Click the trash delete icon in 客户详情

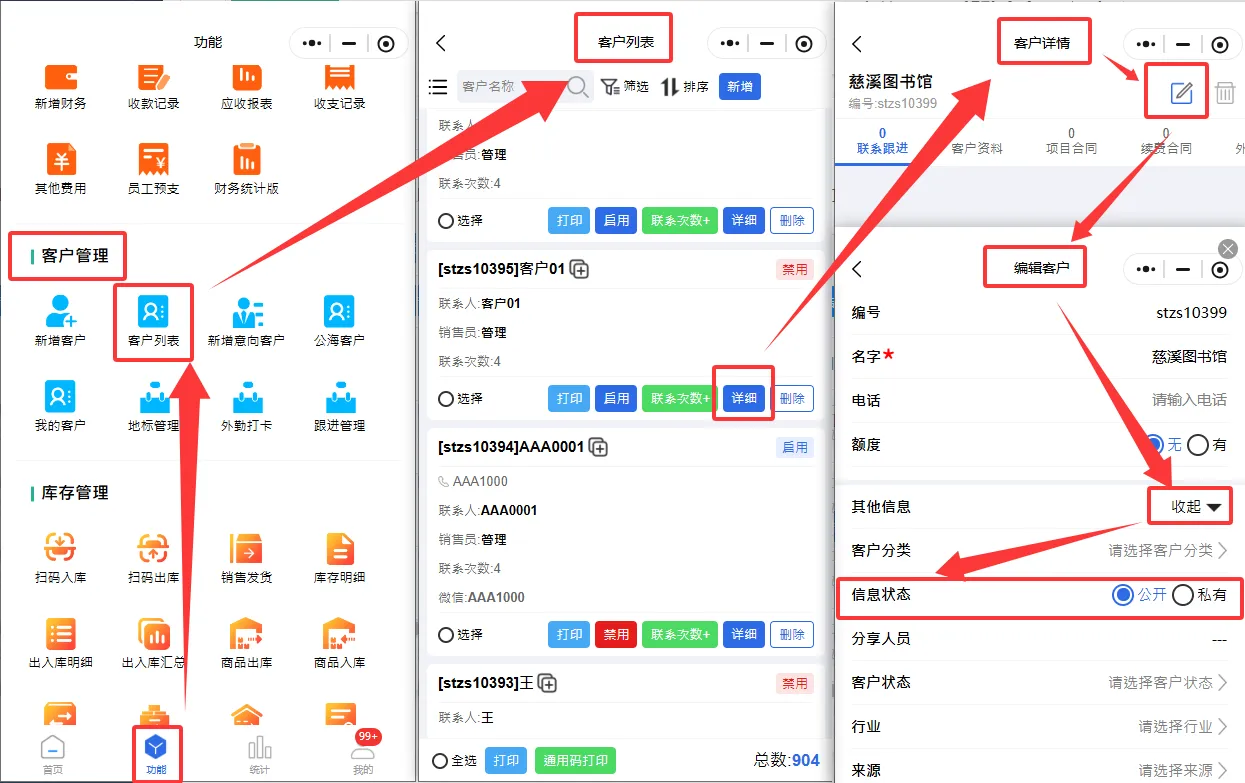pyautogui.click(x=1225, y=93)
